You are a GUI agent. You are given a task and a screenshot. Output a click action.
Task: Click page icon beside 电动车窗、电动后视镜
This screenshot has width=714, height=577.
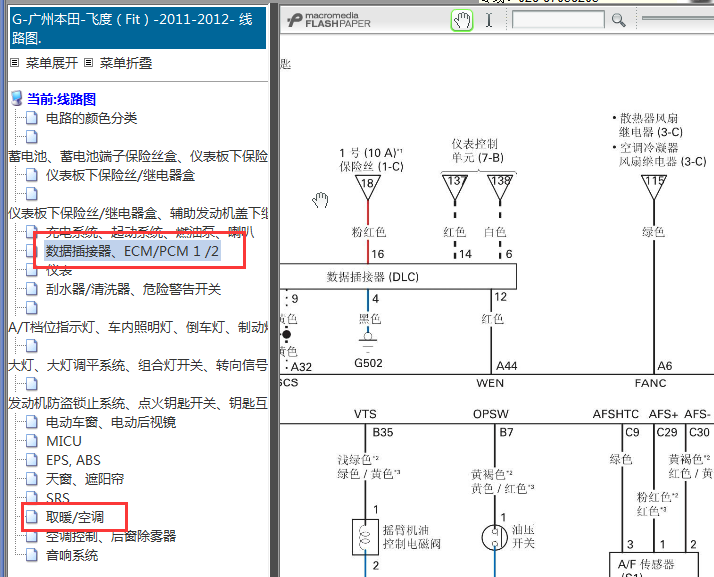[x=31, y=422]
